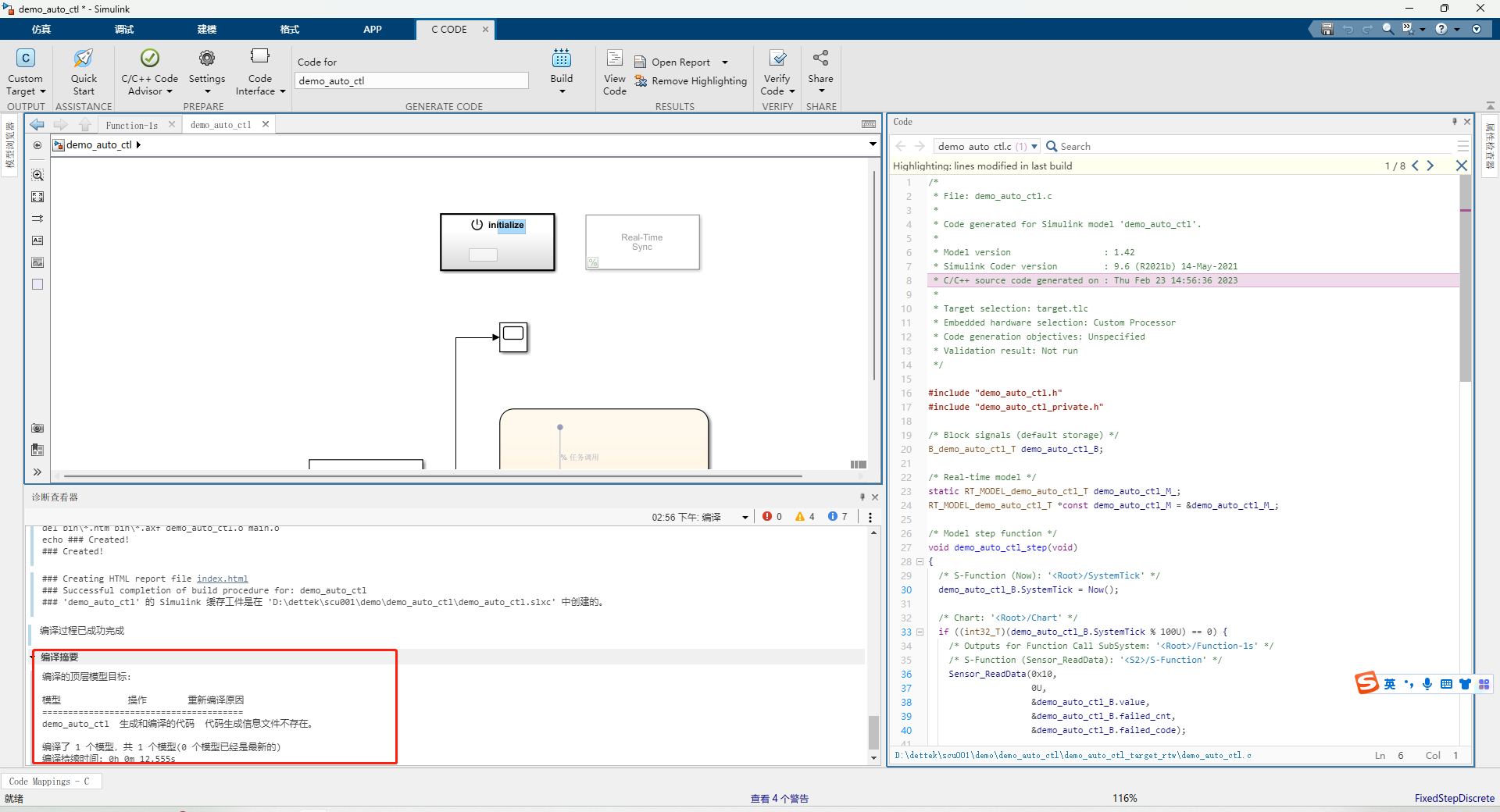
Task: Select the Initialize Function block
Action: click(498, 242)
